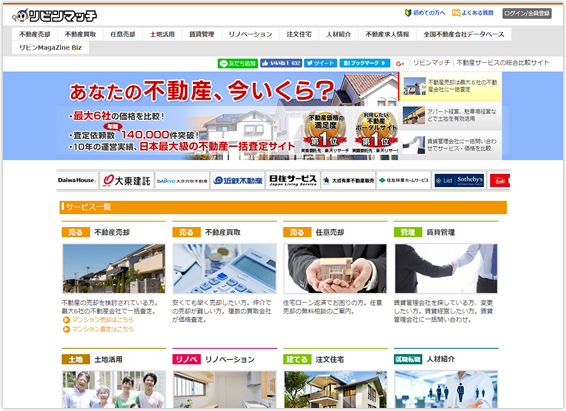Screen dimensions: 566x411
Task: Click the リビンマッチ site logo
Action: click(x=55, y=16)
